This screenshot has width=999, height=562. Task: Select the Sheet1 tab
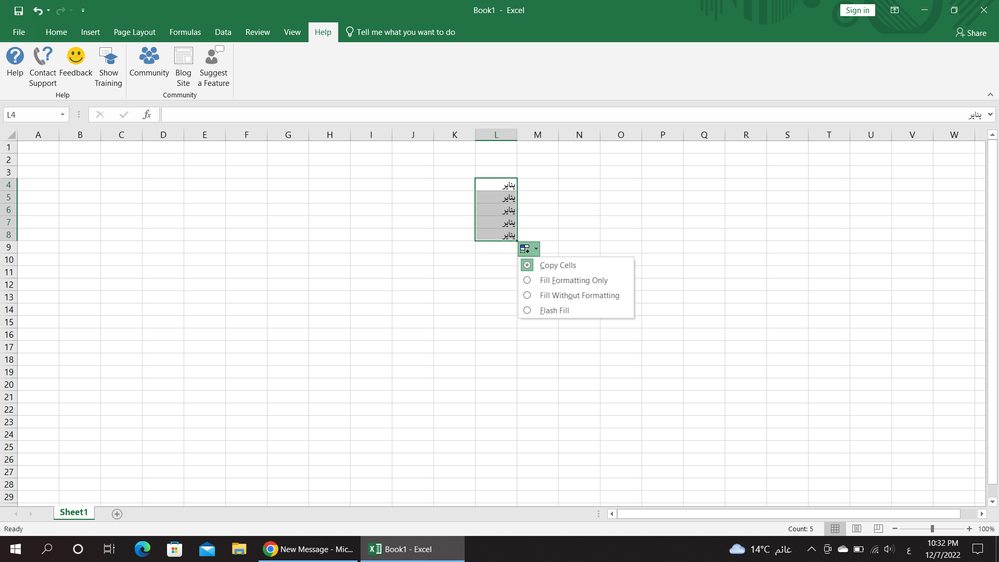click(73, 512)
